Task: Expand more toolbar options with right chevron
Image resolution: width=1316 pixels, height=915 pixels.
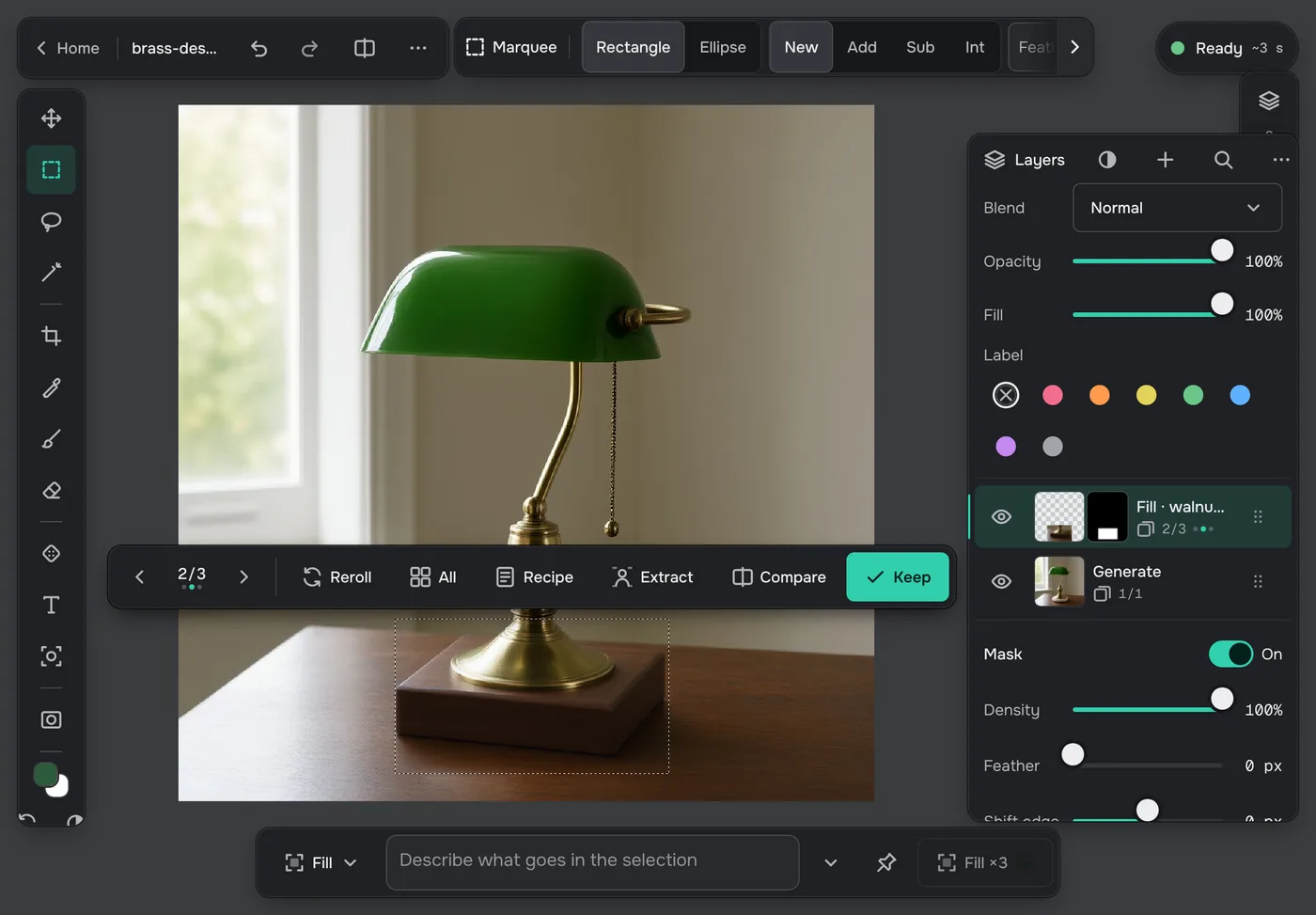Action: pos(1074,47)
